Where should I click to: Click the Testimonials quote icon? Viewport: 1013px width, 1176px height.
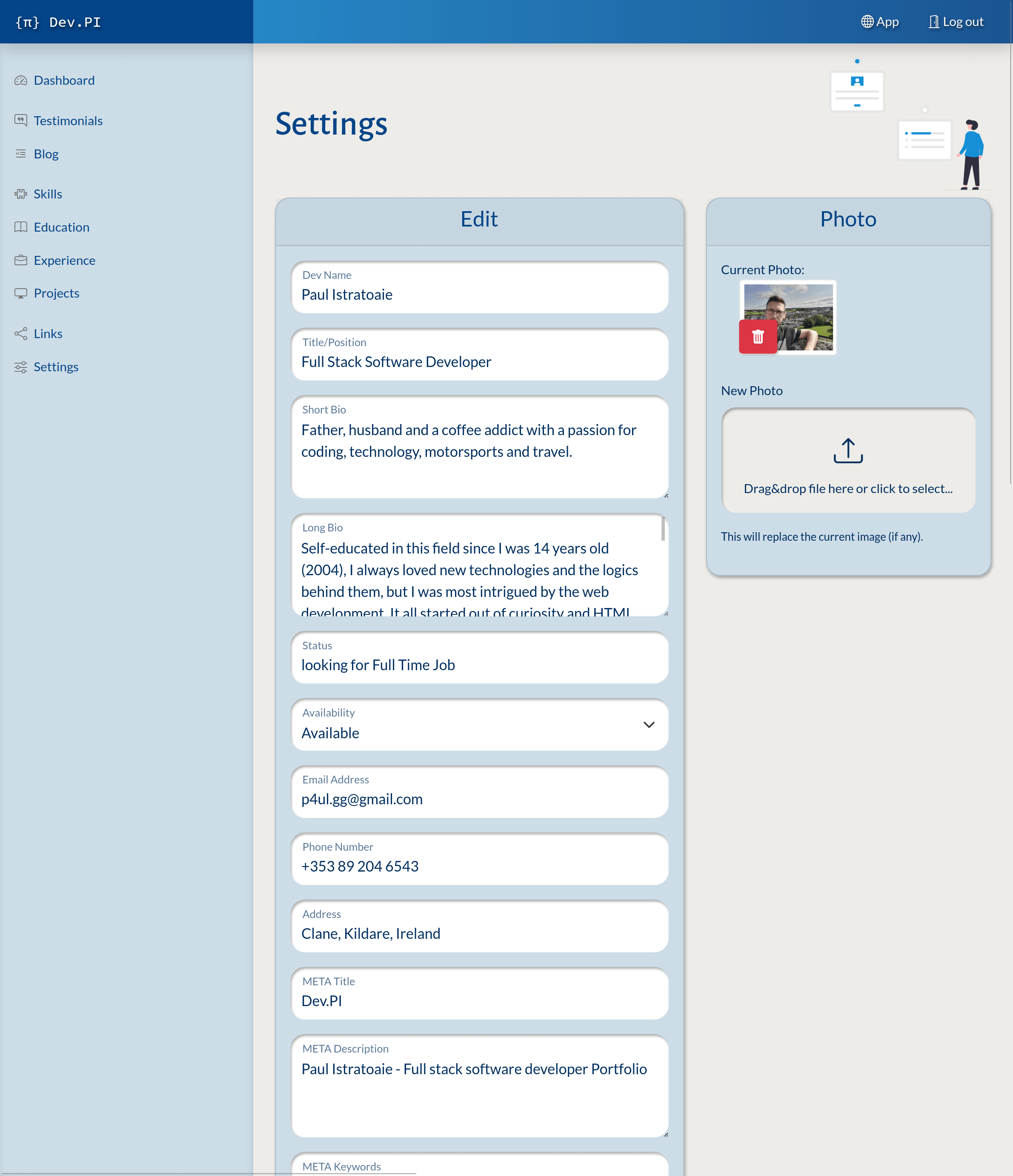(21, 120)
